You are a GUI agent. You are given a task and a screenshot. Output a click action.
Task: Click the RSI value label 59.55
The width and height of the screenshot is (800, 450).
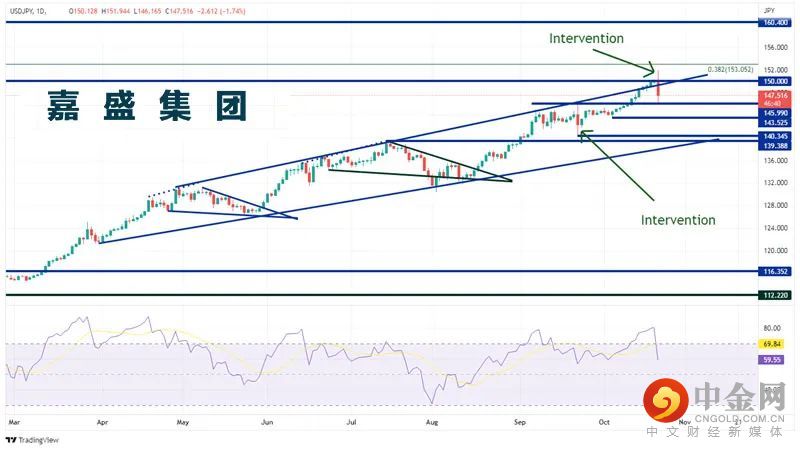(771, 360)
